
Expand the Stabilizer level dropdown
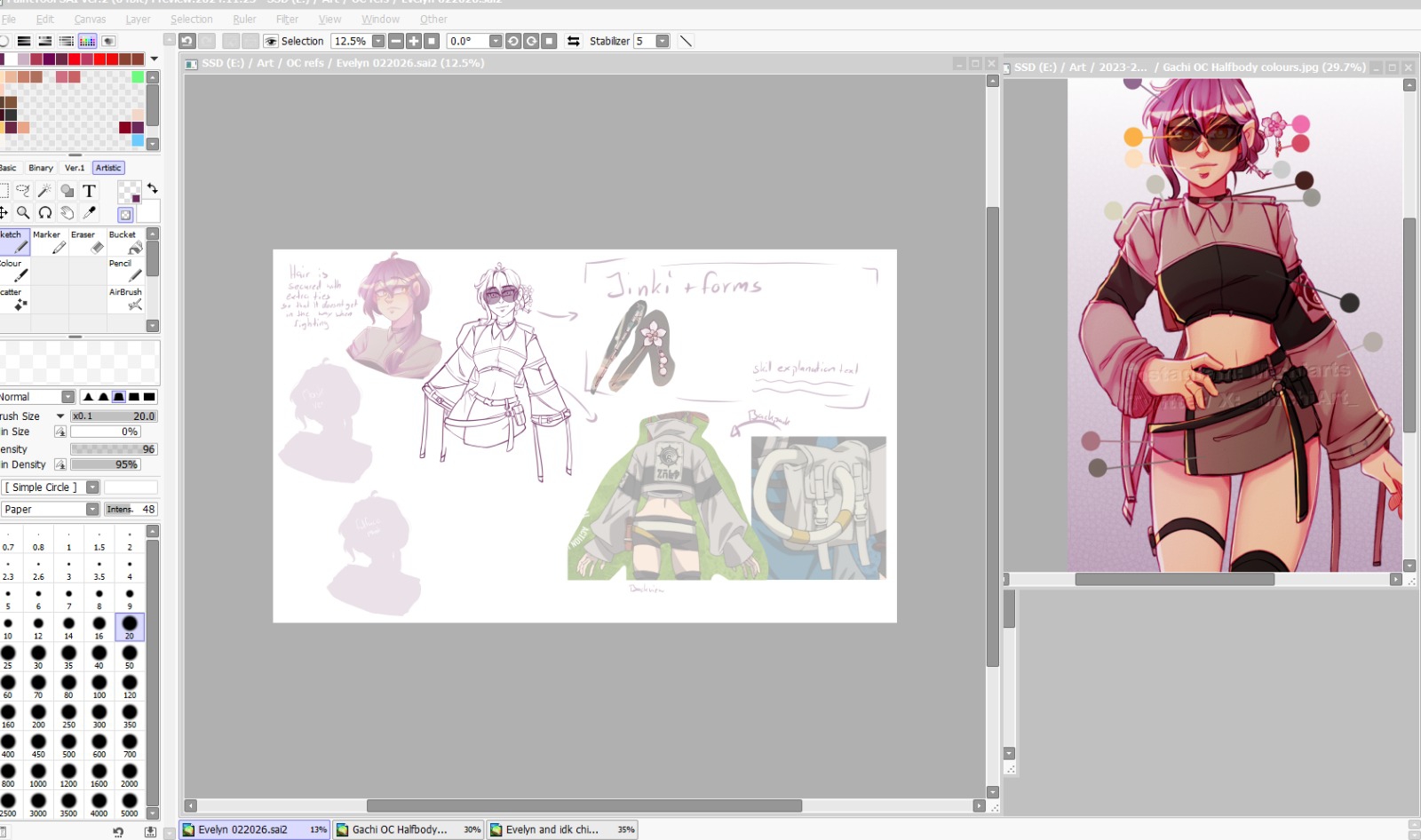(x=663, y=41)
